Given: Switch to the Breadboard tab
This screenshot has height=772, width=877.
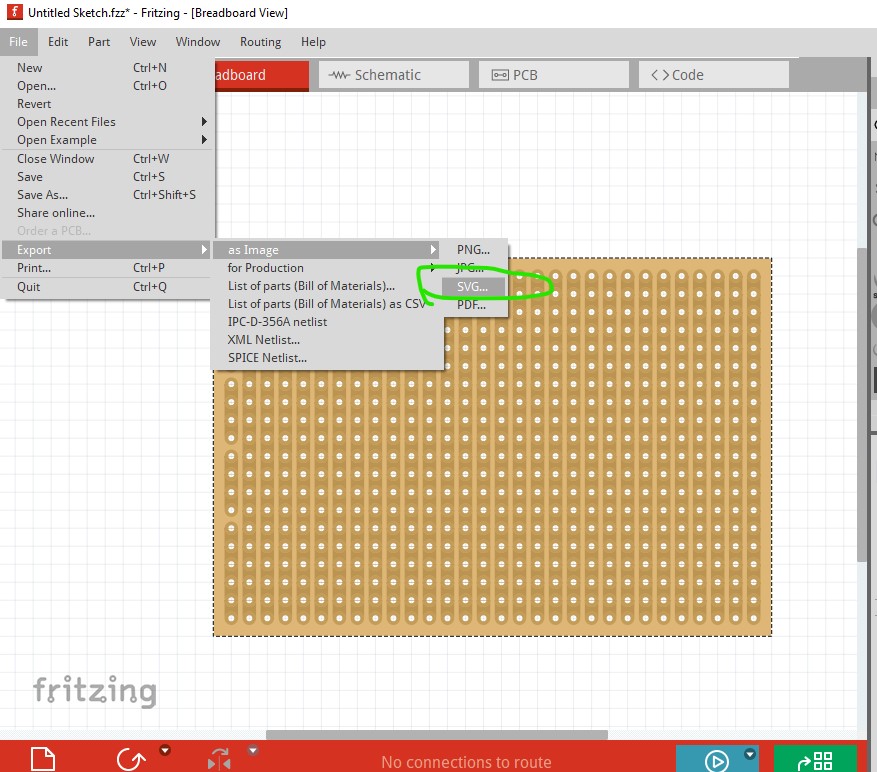Looking at the screenshot, I should pos(262,75).
